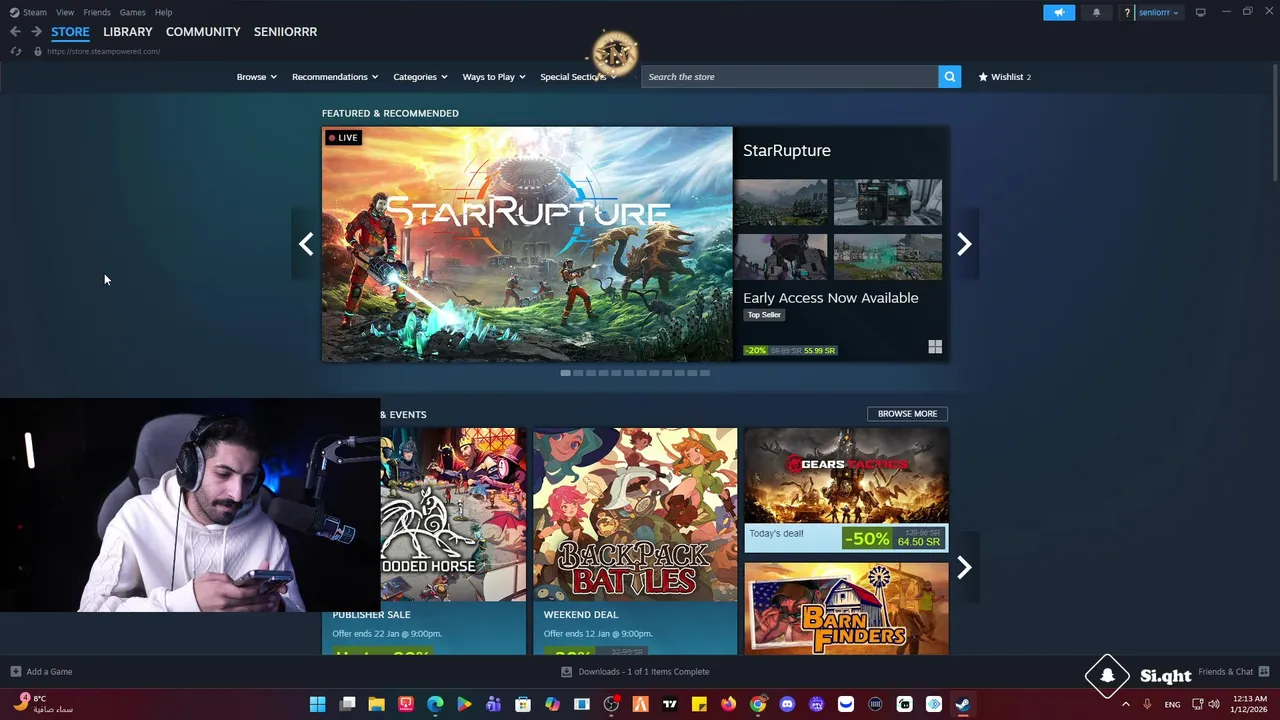The height and width of the screenshot is (720, 1280).
Task: Click the Wishlist link
Action: point(1007,77)
